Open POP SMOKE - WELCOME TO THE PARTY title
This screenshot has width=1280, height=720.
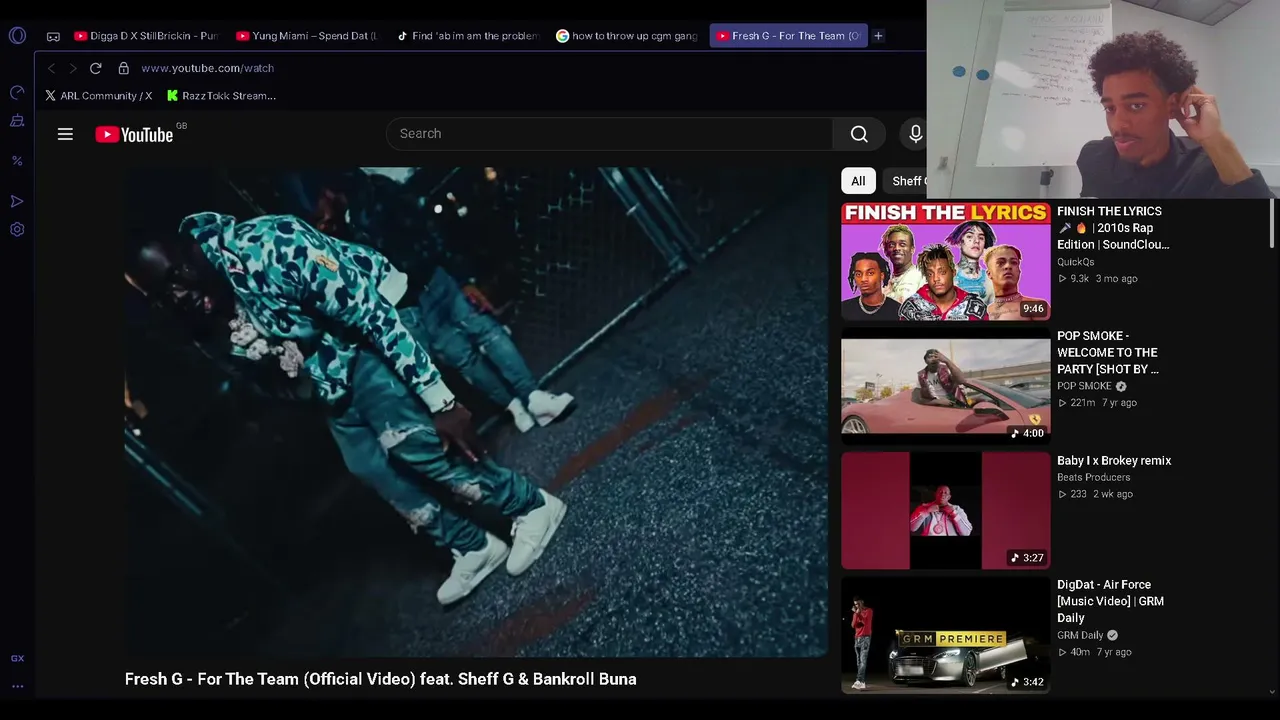1108,352
